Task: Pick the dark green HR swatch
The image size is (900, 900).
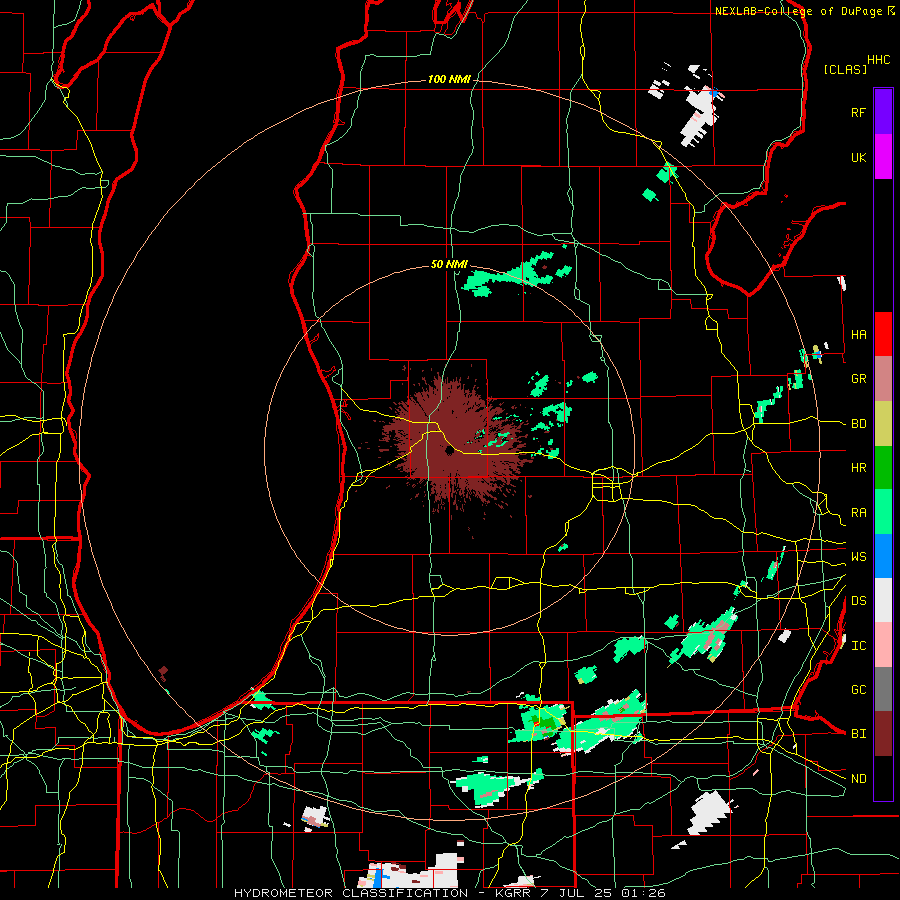Action: point(883,467)
